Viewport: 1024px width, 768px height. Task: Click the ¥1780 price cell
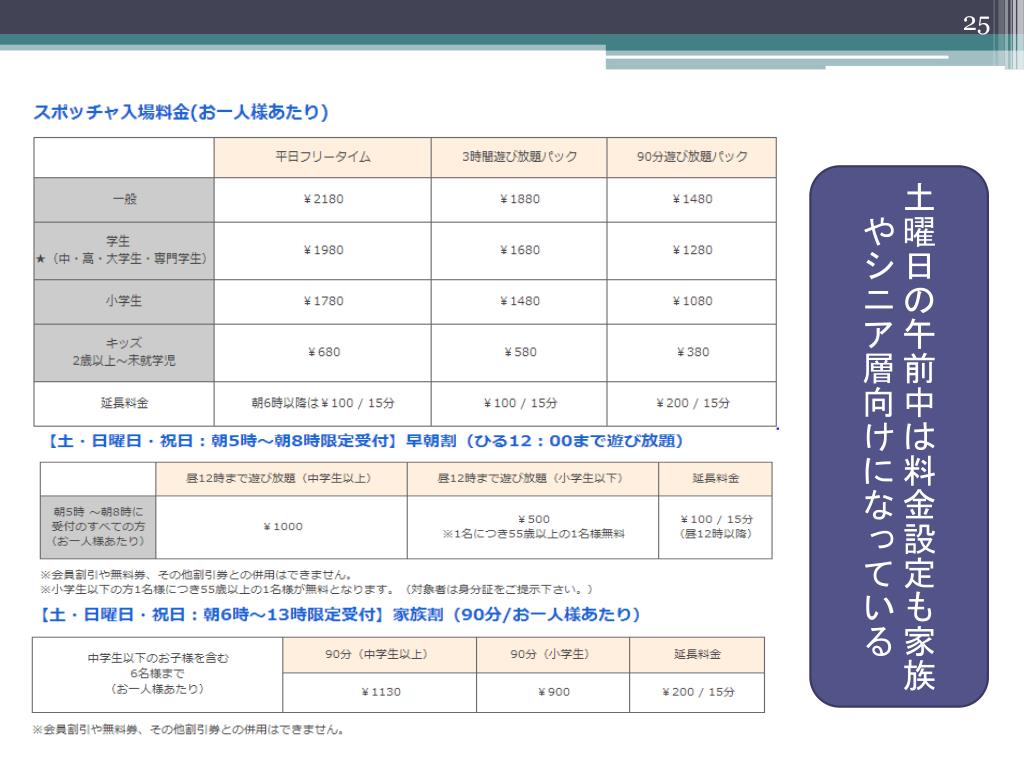point(323,302)
